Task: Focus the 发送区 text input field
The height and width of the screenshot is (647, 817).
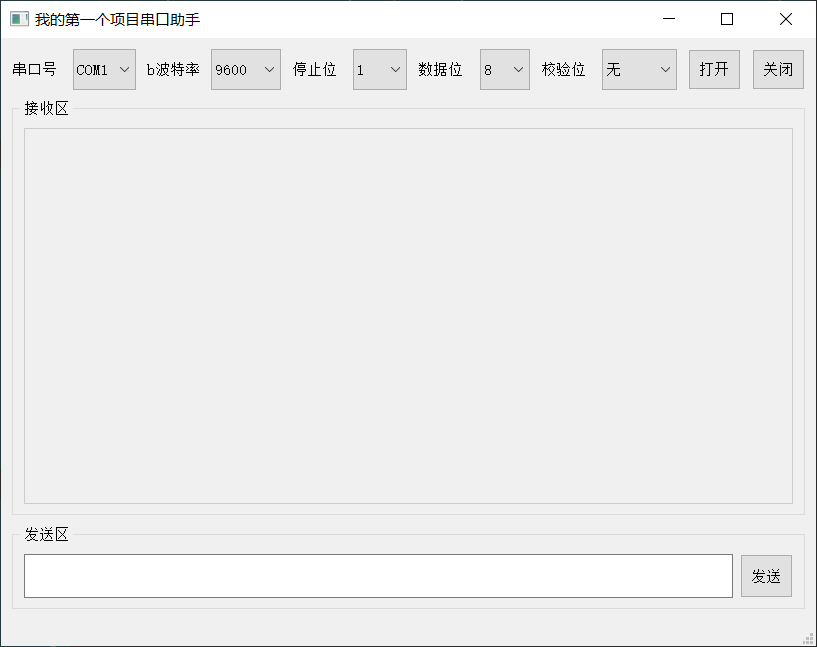Action: [x=378, y=576]
